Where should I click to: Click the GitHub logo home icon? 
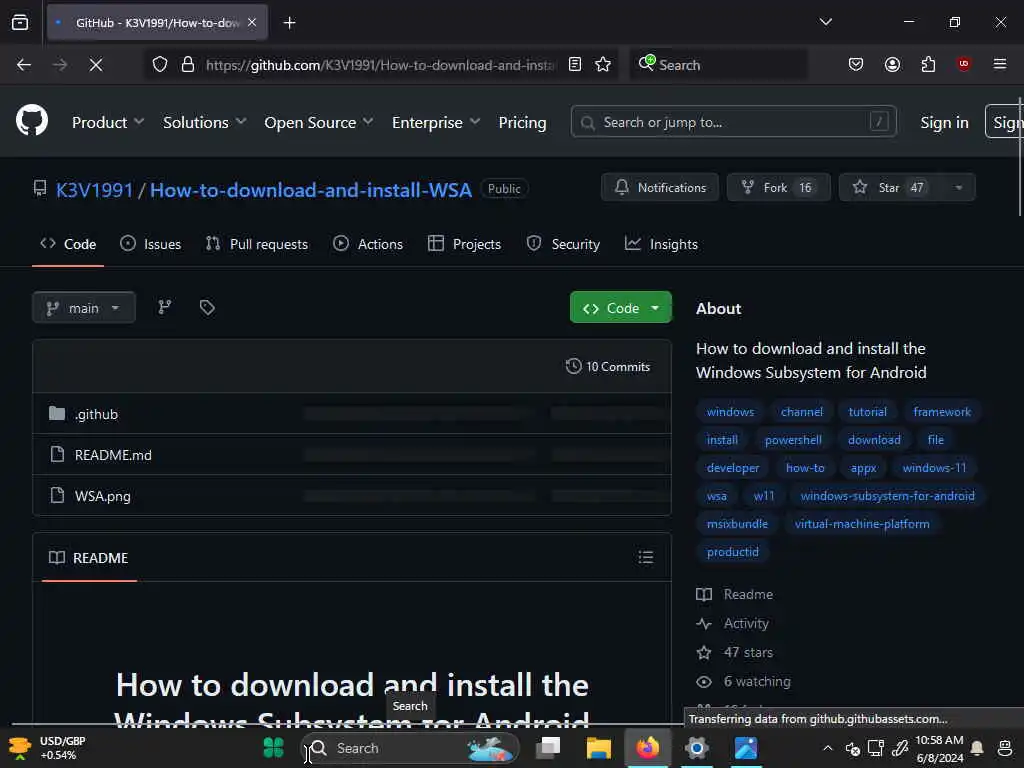[31, 121]
